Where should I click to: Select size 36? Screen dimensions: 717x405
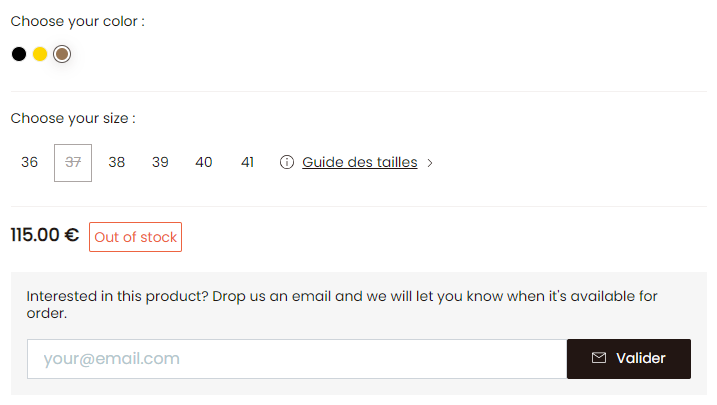pyautogui.click(x=29, y=162)
